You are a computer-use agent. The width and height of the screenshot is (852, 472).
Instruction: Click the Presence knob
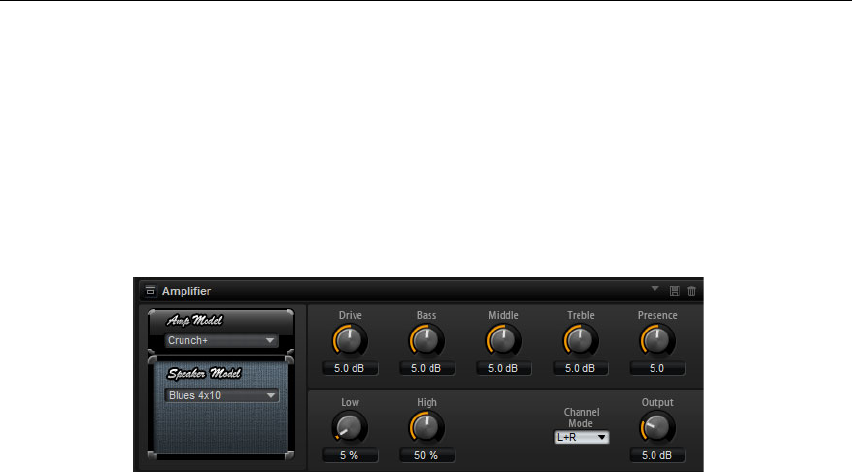click(657, 341)
